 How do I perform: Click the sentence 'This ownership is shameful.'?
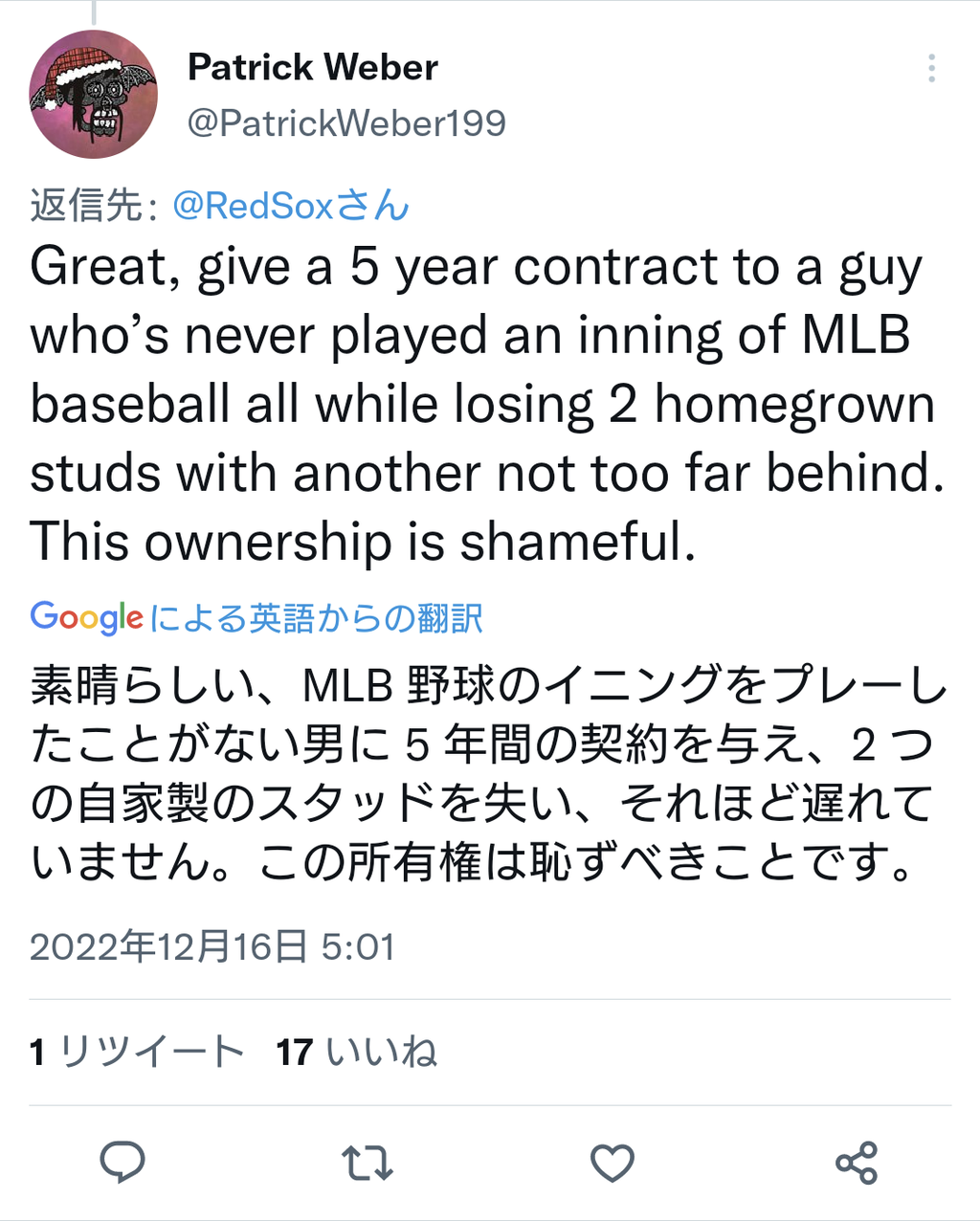pyautogui.click(x=363, y=543)
